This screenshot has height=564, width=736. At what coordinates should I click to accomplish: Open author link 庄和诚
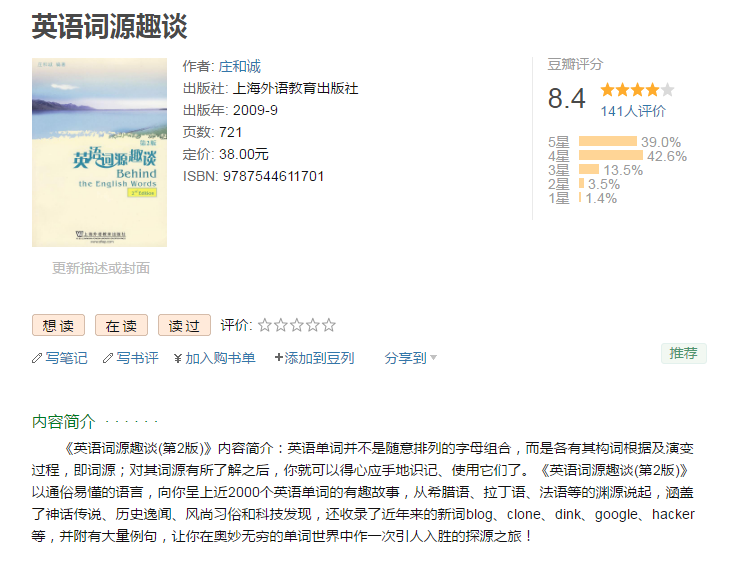(239, 67)
